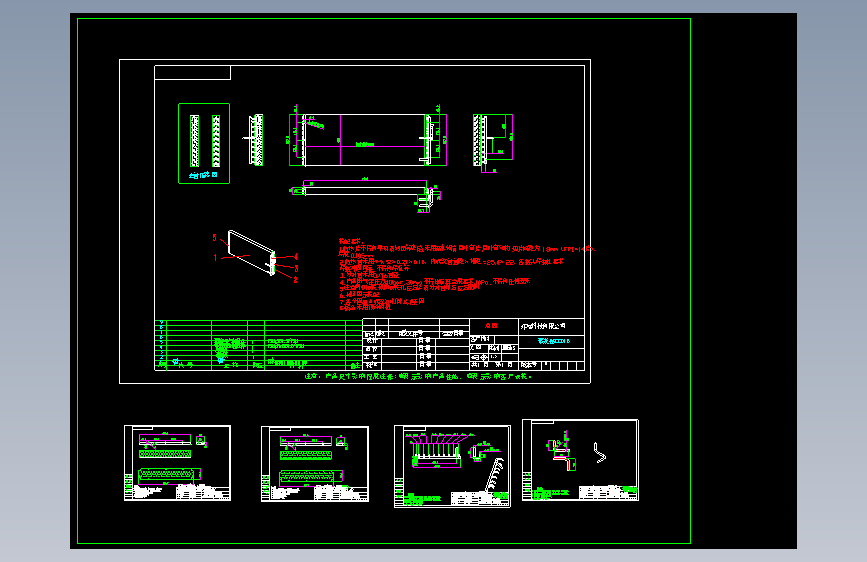Select the first small drawing sheet thumbnail
Viewport: 867px width, 562px height.
(x=177, y=463)
